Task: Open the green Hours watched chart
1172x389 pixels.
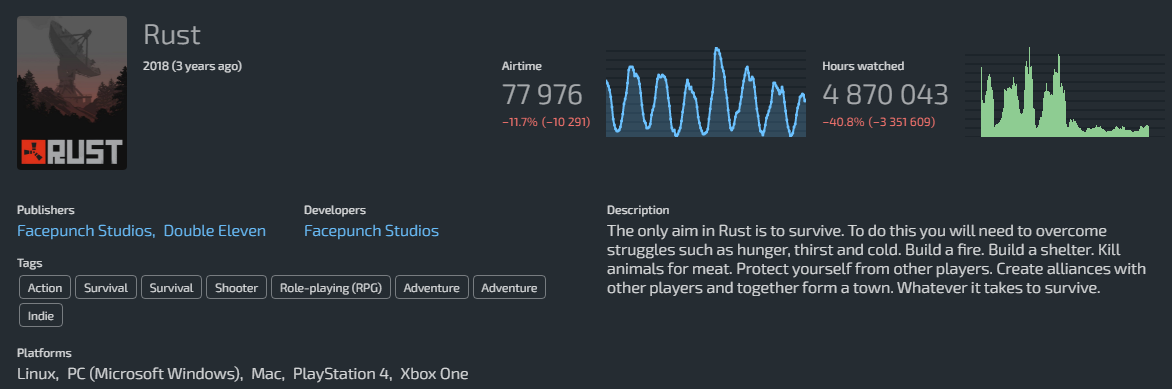Action: pos(1057,93)
